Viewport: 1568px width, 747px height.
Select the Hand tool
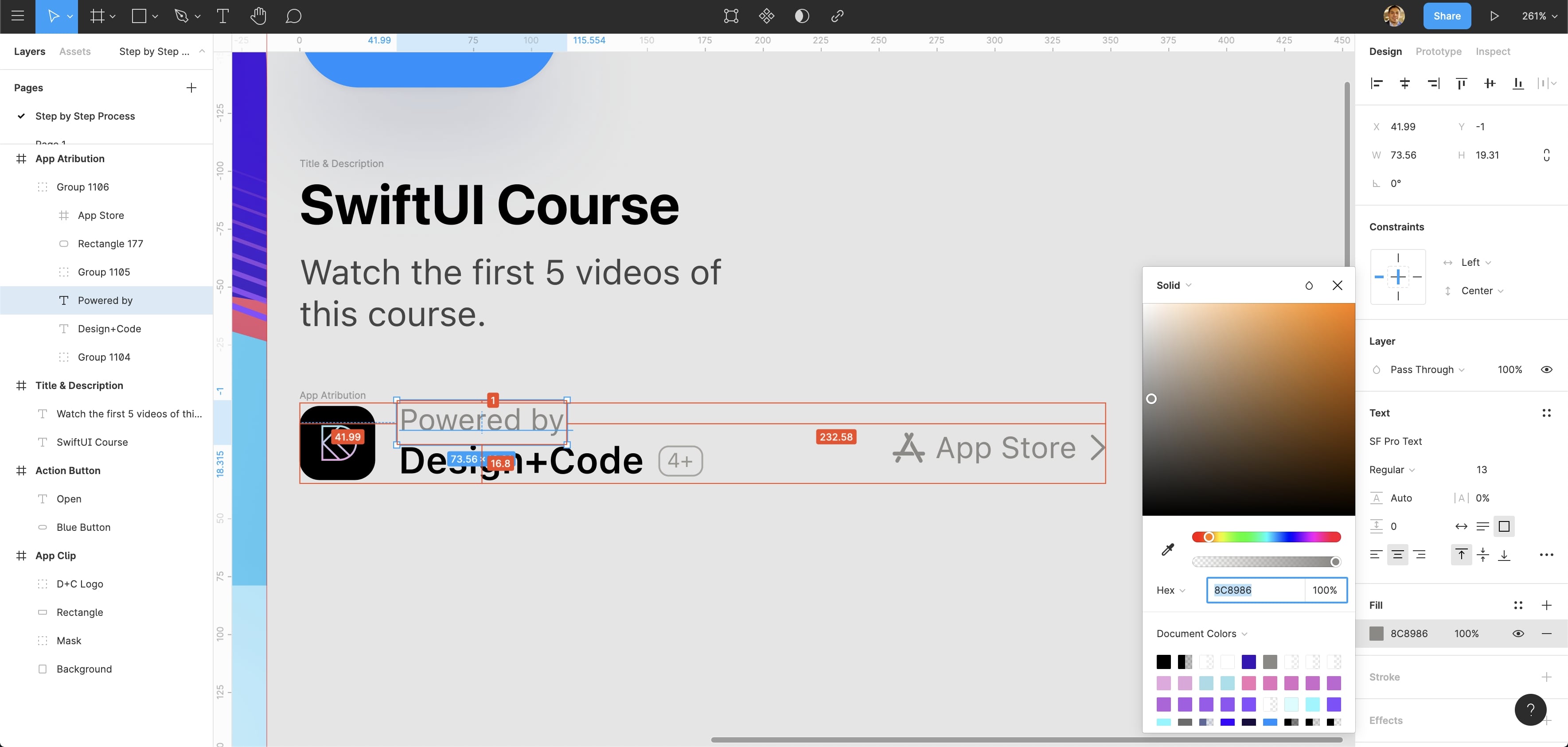pos(258,16)
